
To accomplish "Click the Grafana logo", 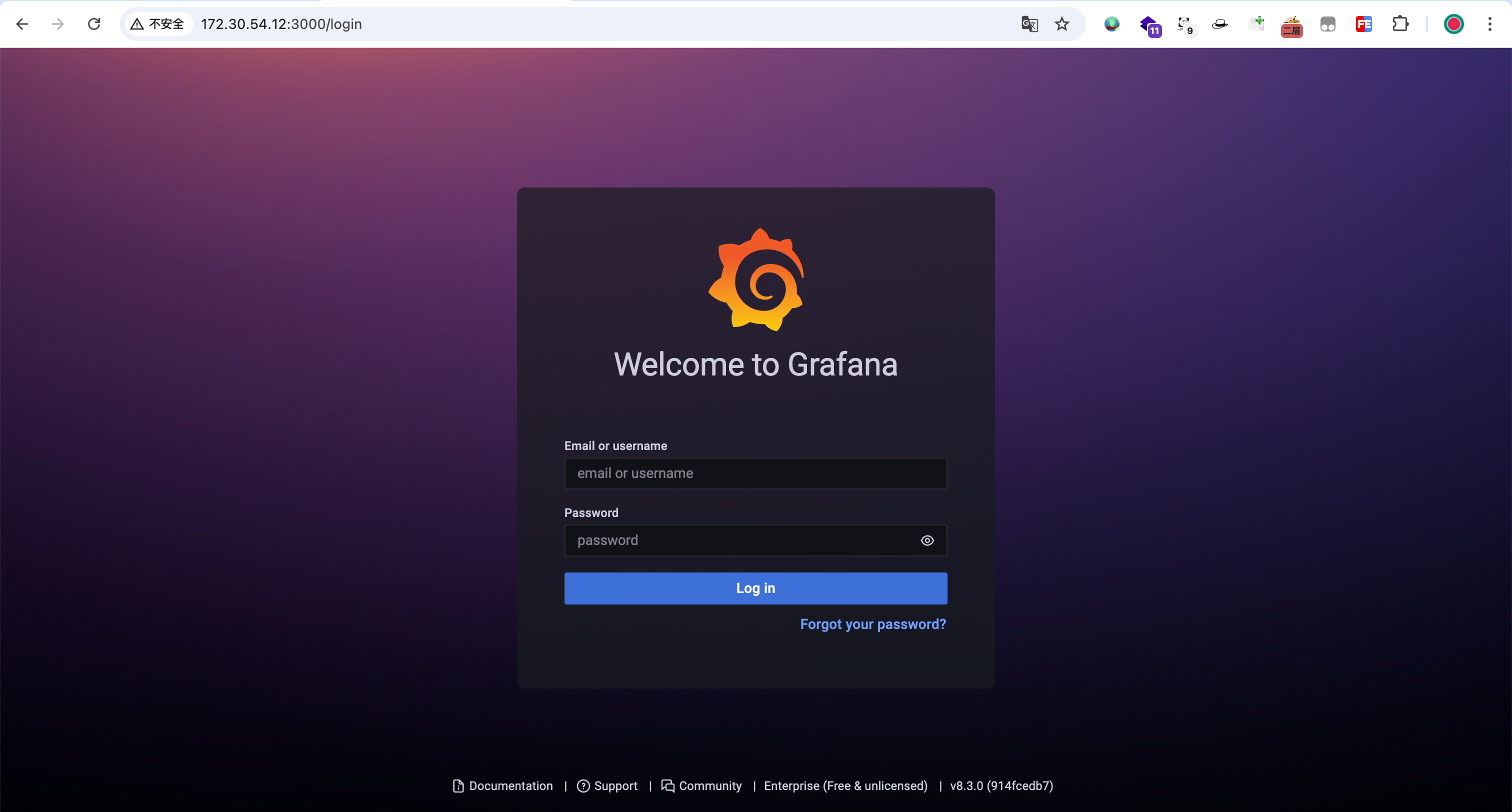I will coord(755,279).
